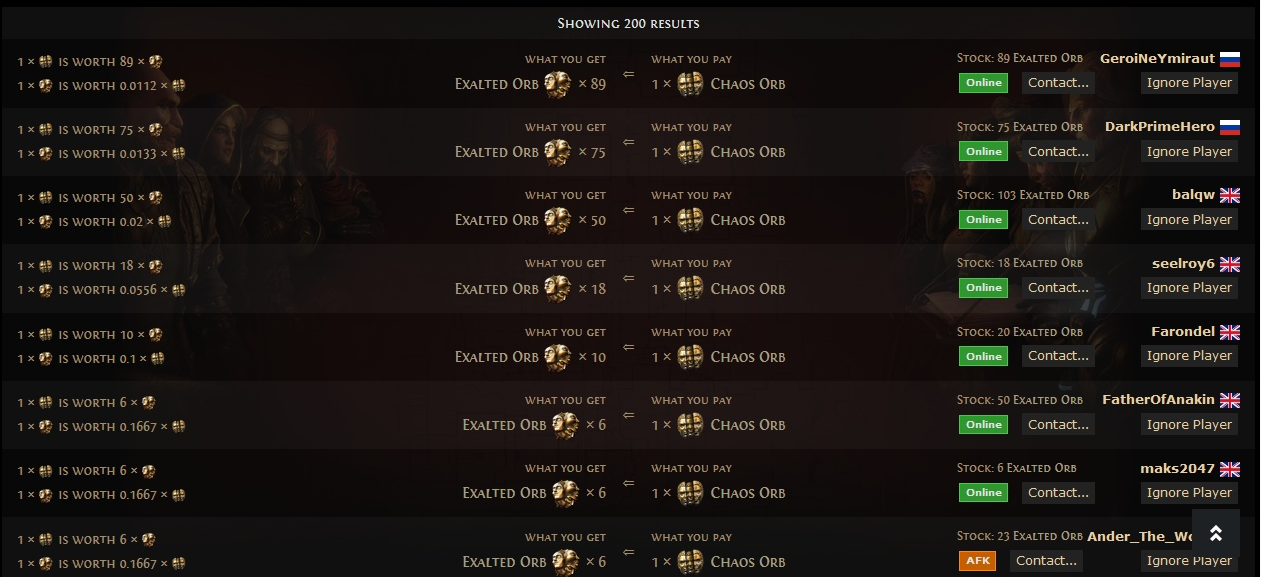
Task: Click the Online badge in Farondel's row
Action: pos(984,356)
